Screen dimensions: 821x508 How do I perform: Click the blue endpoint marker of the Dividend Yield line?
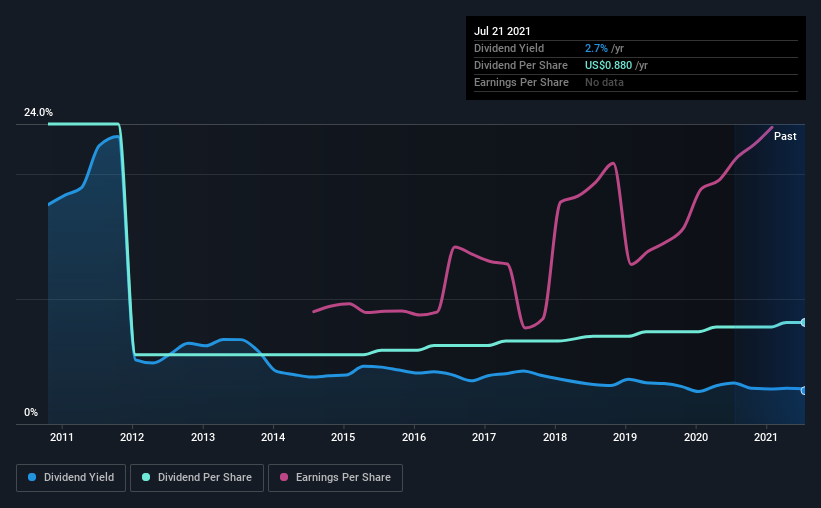pyautogui.click(x=804, y=391)
